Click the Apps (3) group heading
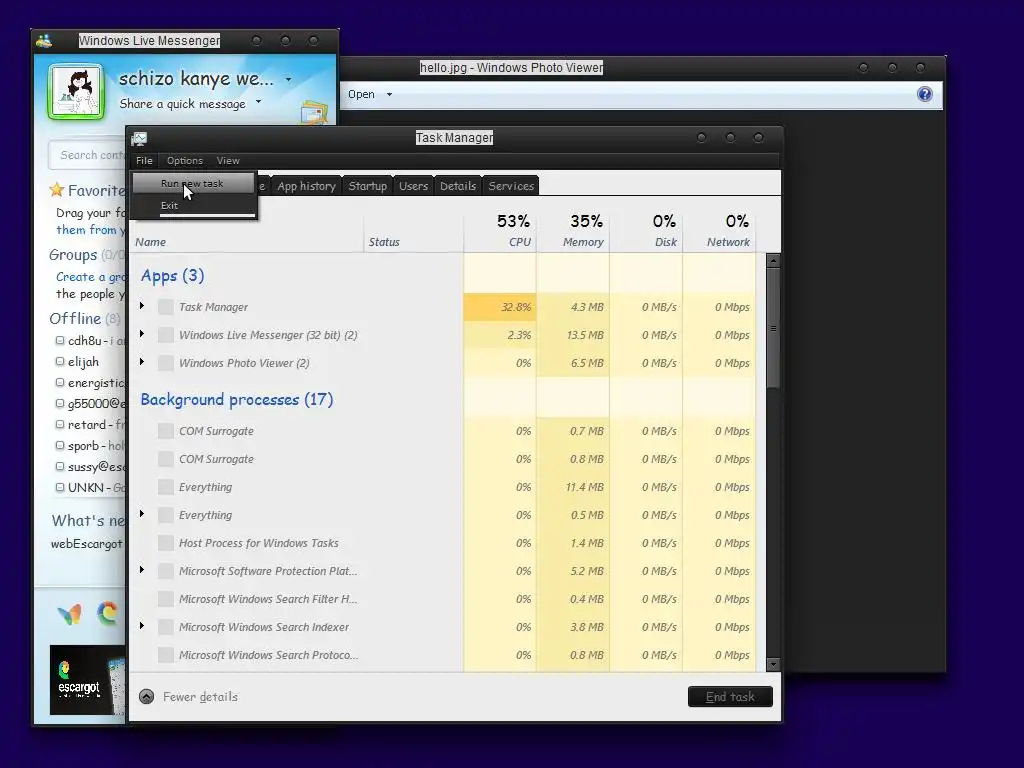The image size is (1024, 768). [x=172, y=276]
